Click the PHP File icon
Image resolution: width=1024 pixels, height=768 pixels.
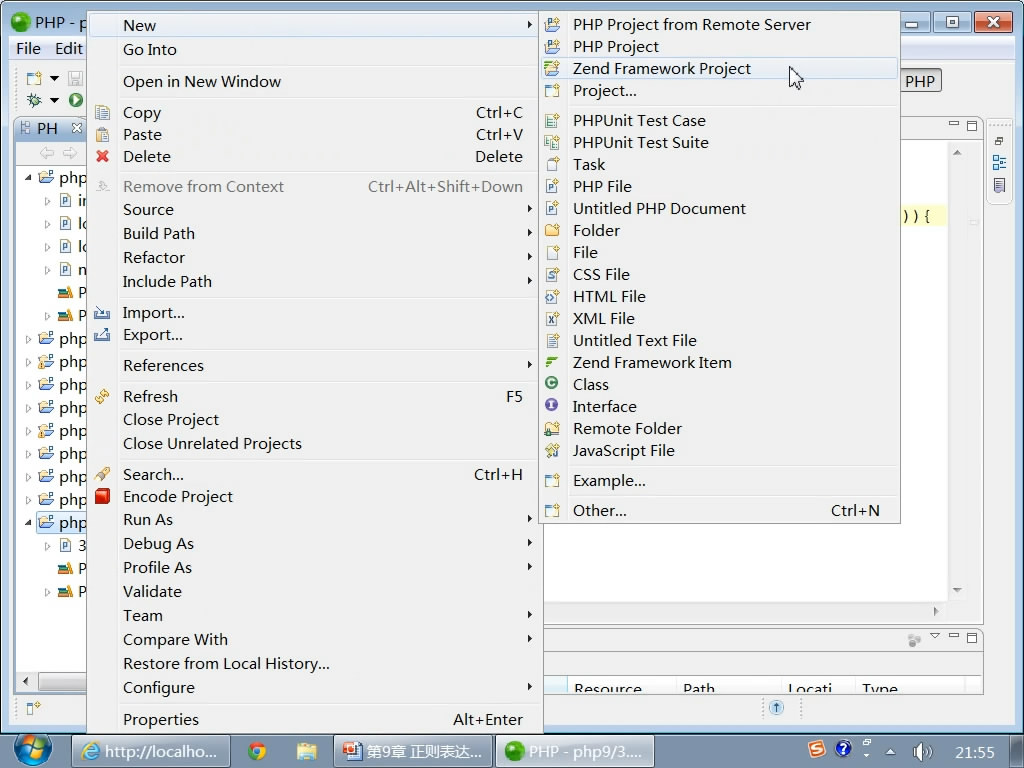click(552, 187)
